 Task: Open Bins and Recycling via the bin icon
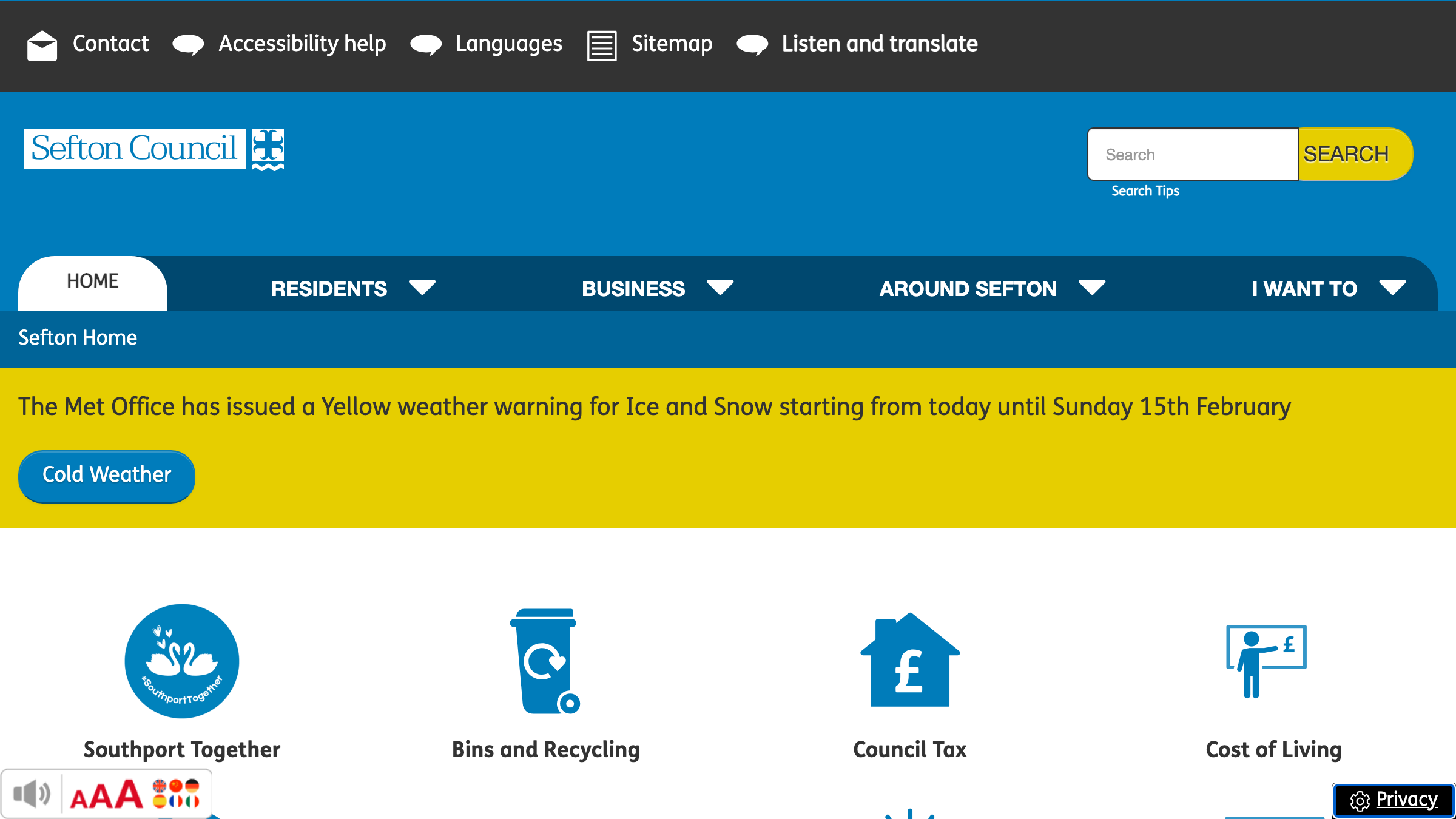click(545, 661)
